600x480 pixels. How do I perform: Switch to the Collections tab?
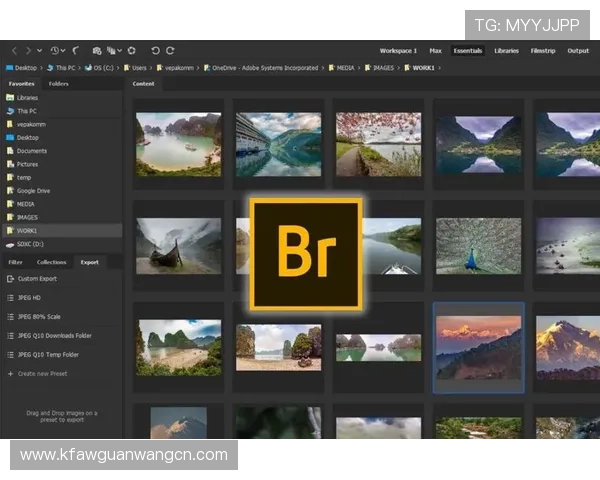[x=52, y=262]
